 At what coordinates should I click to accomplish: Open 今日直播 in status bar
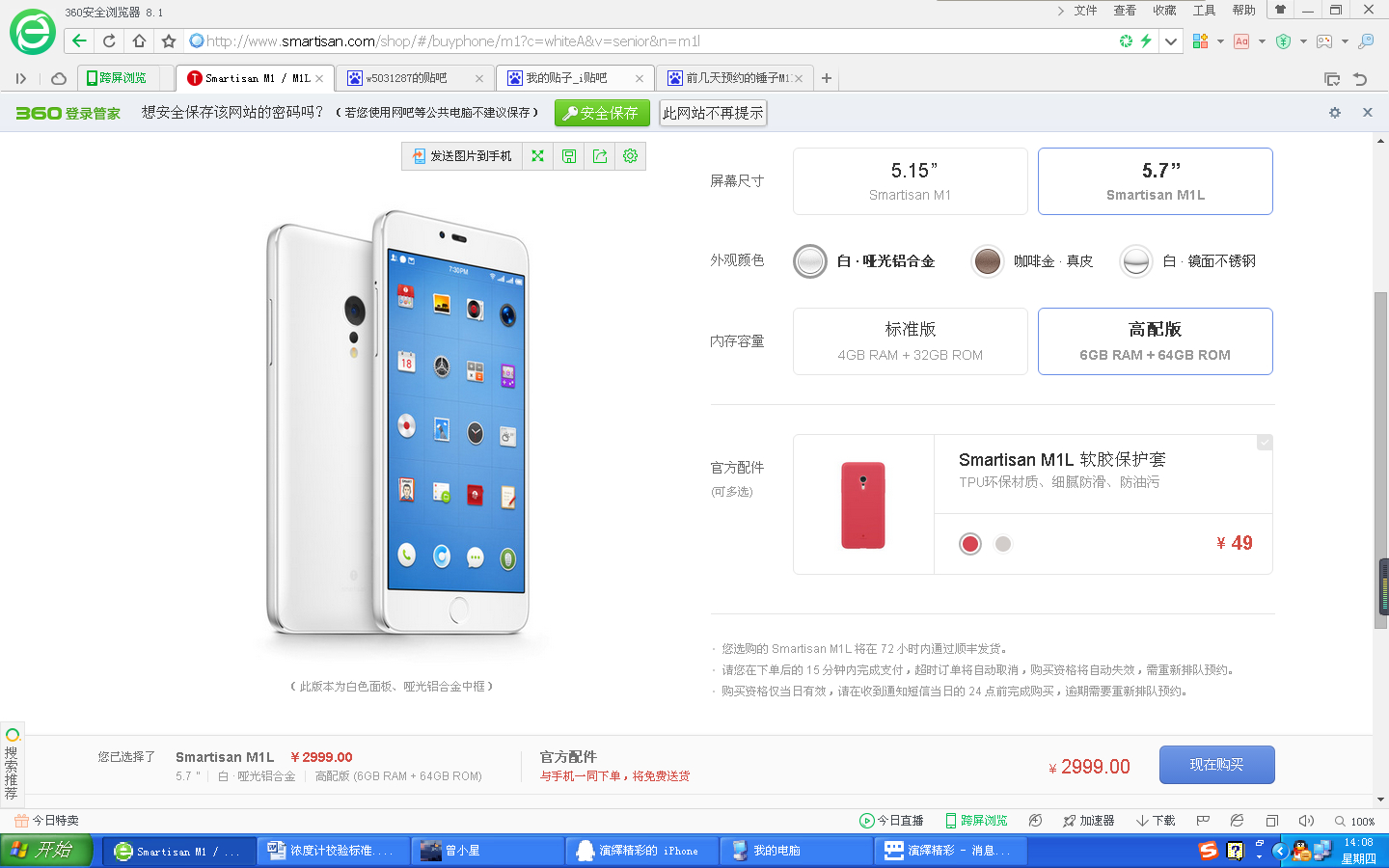(891, 821)
